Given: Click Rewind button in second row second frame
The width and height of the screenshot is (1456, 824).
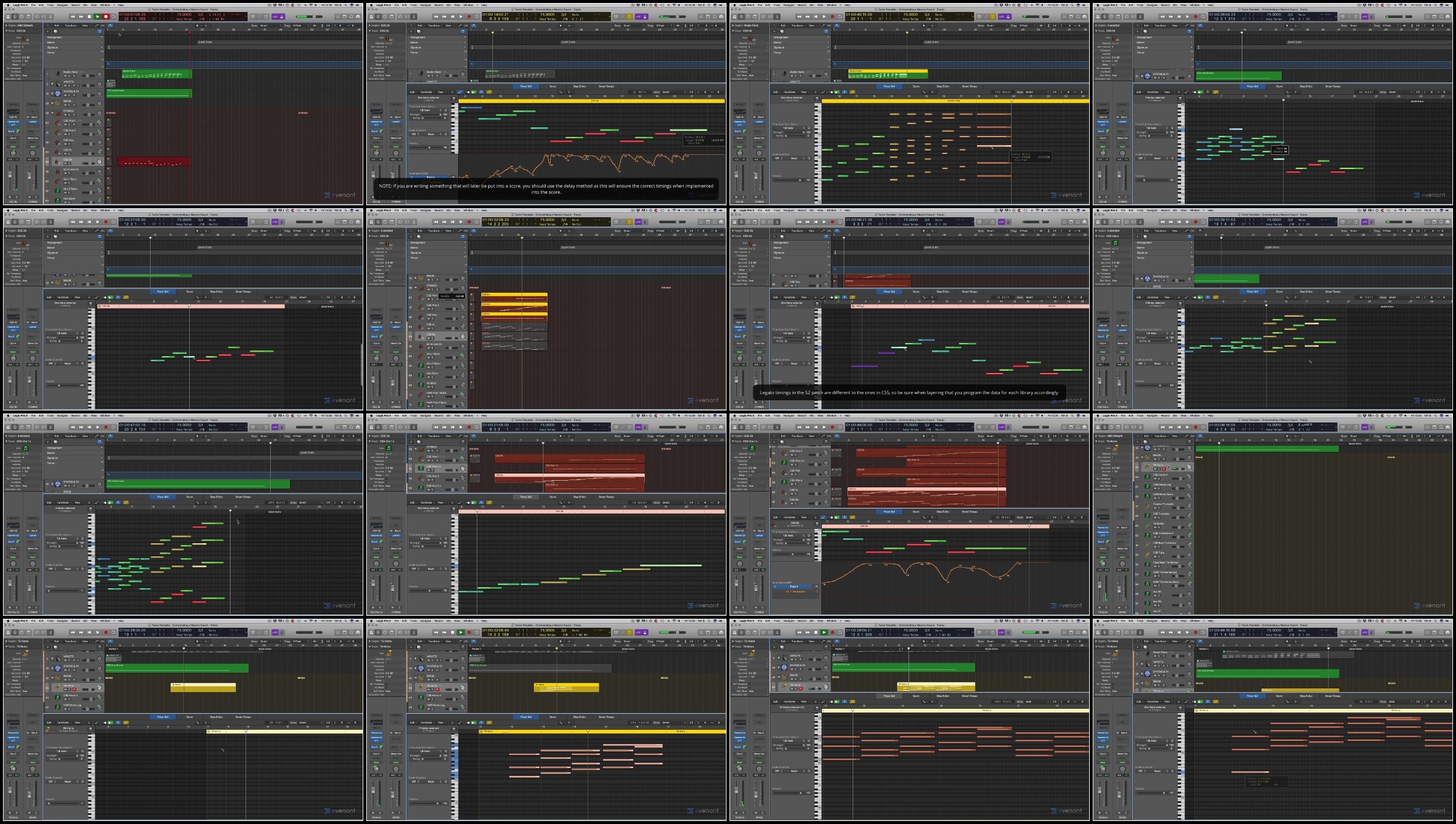Looking at the screenshot, I should point(436,221).
